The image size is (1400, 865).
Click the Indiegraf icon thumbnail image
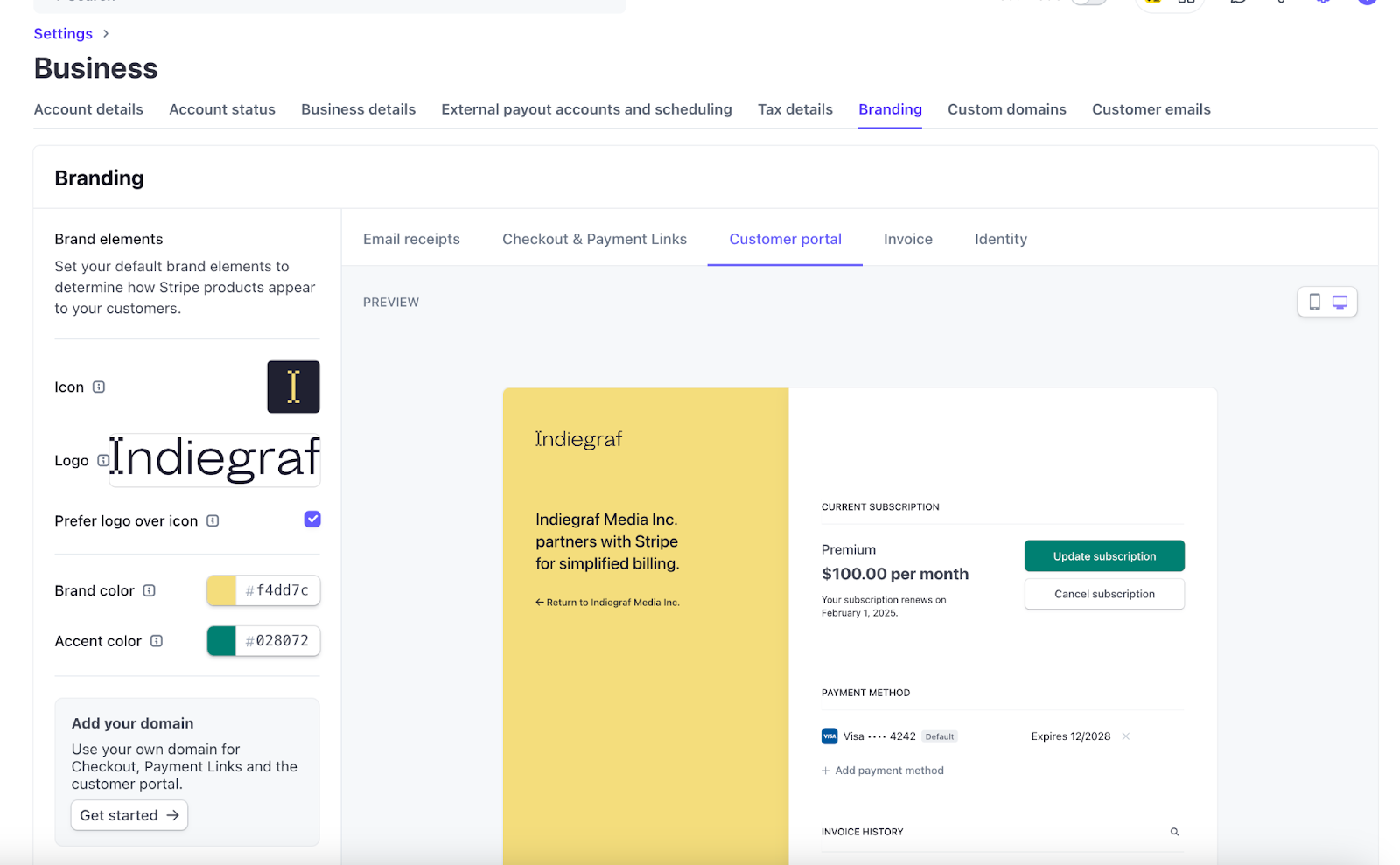(x=293, y=387)
